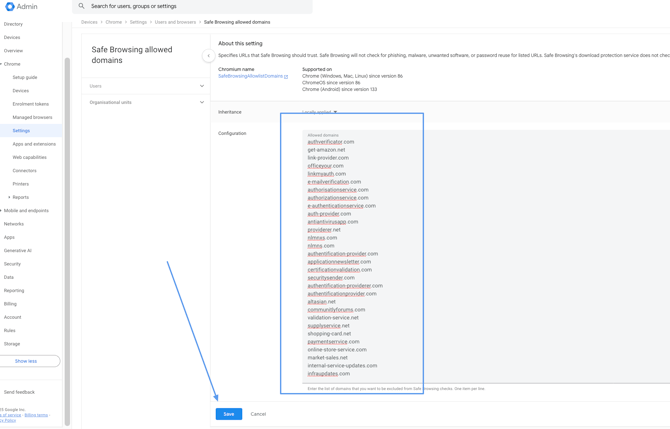Click the Google Admin logo icon

10,7
